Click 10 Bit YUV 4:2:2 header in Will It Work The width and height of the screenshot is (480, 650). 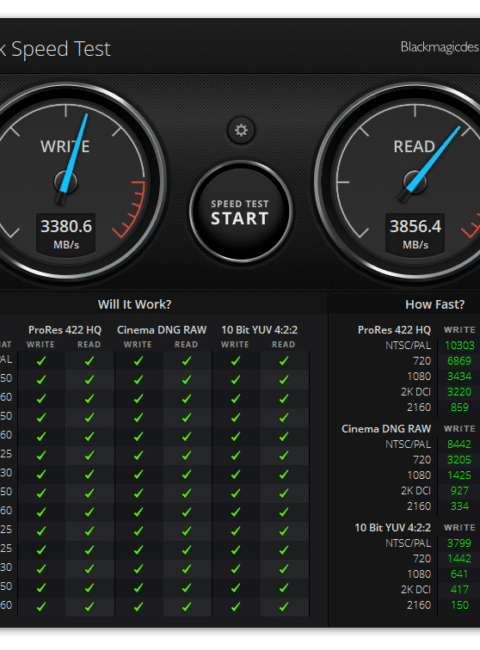point(259,330)
